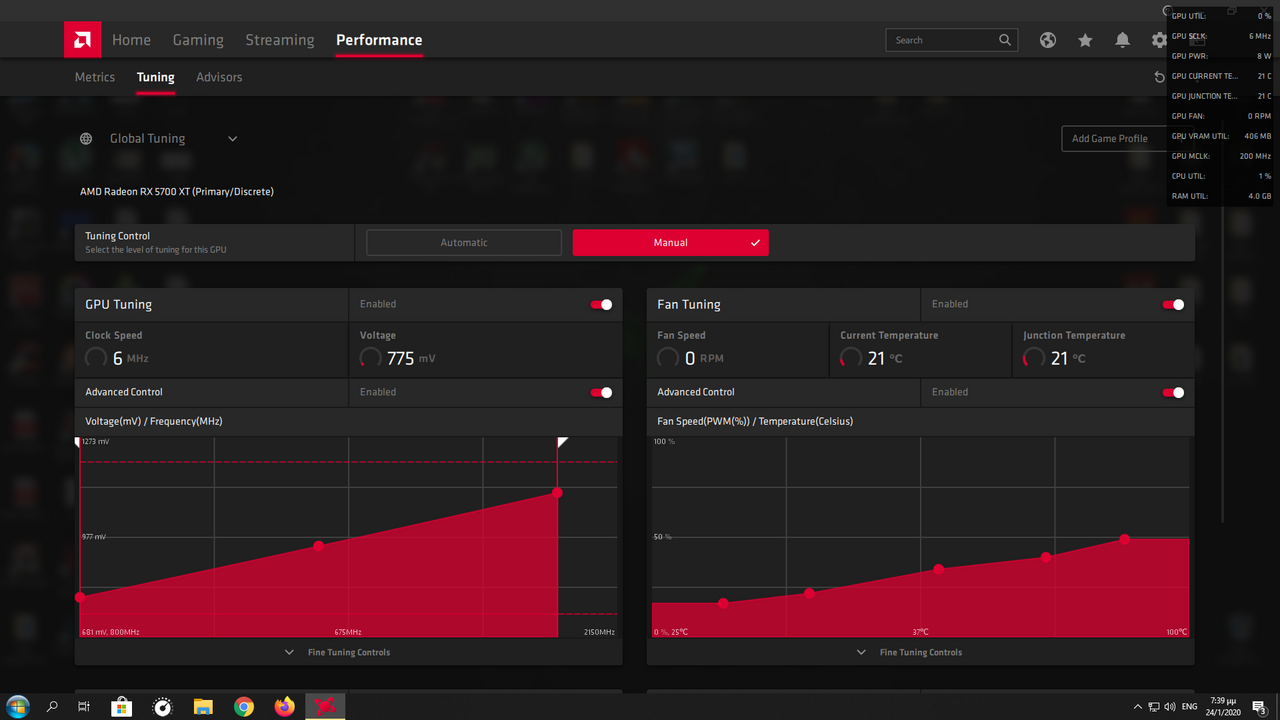Image resolution: width=1280 pixels, height=720 pixels.
Task: Expand Fan Fine Tuning Controls
Action: pyautogui.click(x=910, y=652)
